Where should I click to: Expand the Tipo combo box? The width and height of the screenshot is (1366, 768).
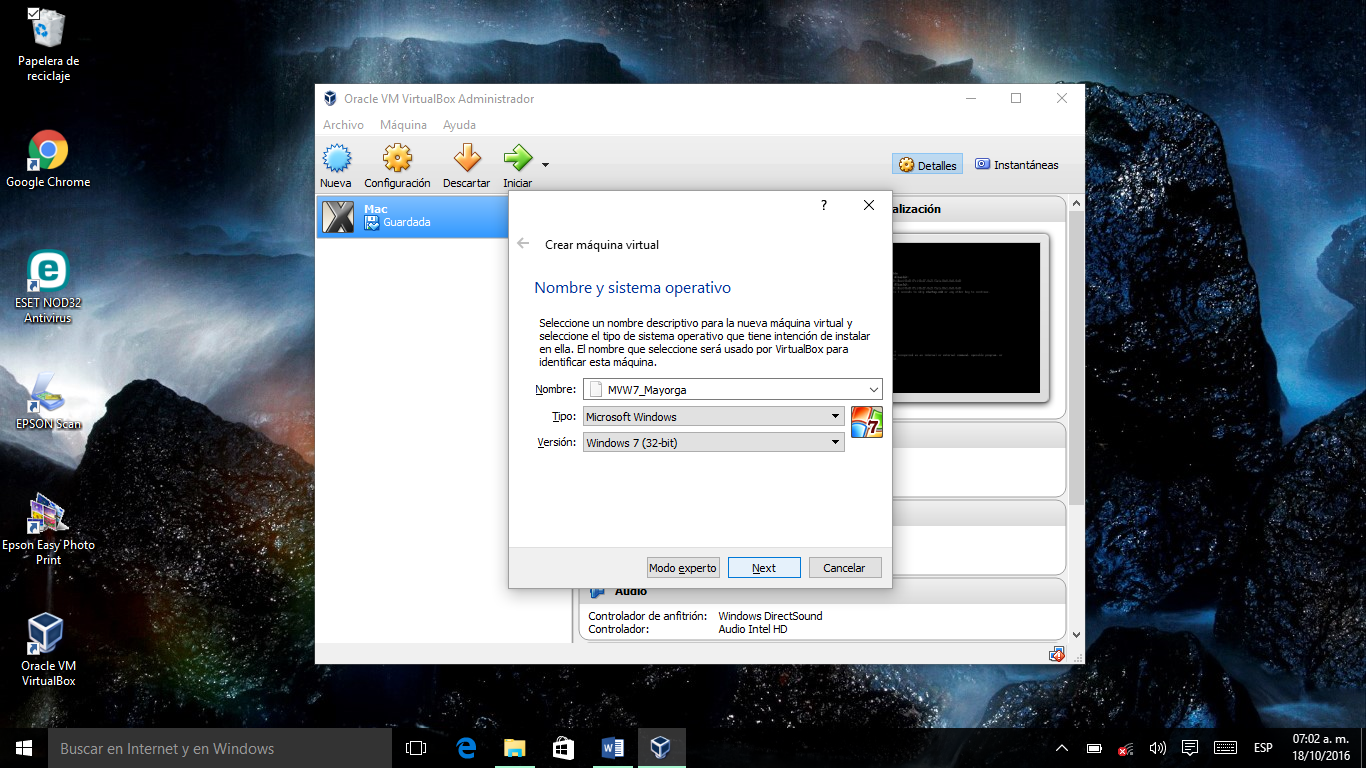(836, 415)
